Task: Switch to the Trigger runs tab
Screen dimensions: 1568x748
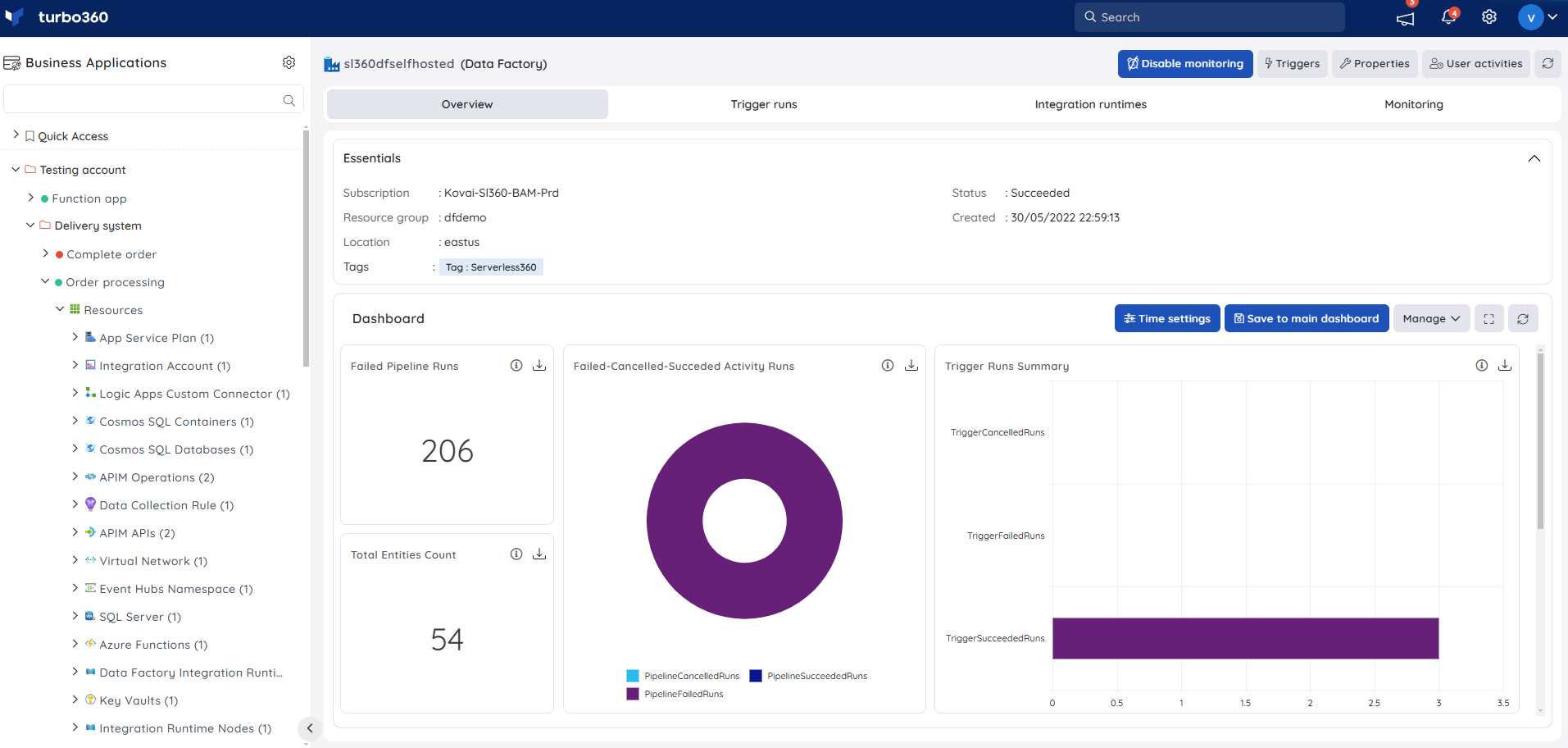Action: click(x=764, y=104)
